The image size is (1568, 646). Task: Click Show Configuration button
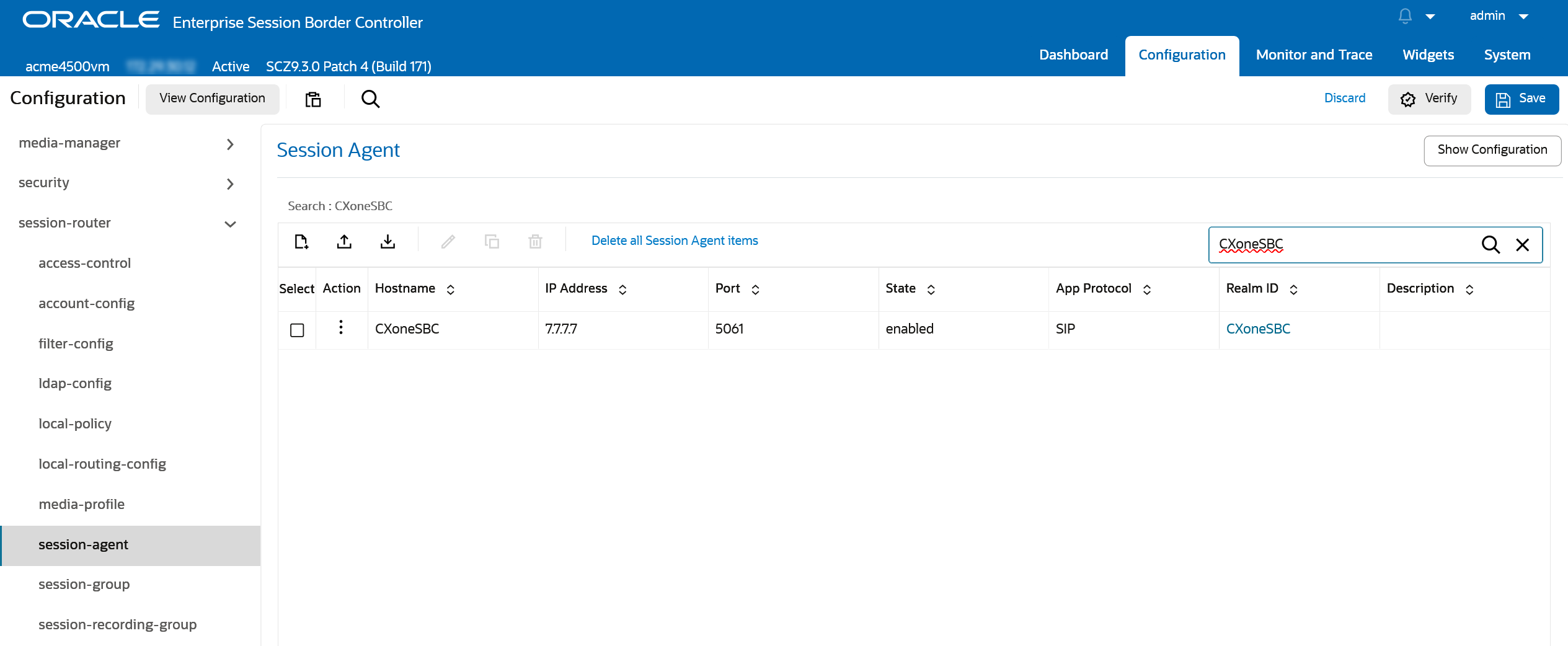(1492, 150)
